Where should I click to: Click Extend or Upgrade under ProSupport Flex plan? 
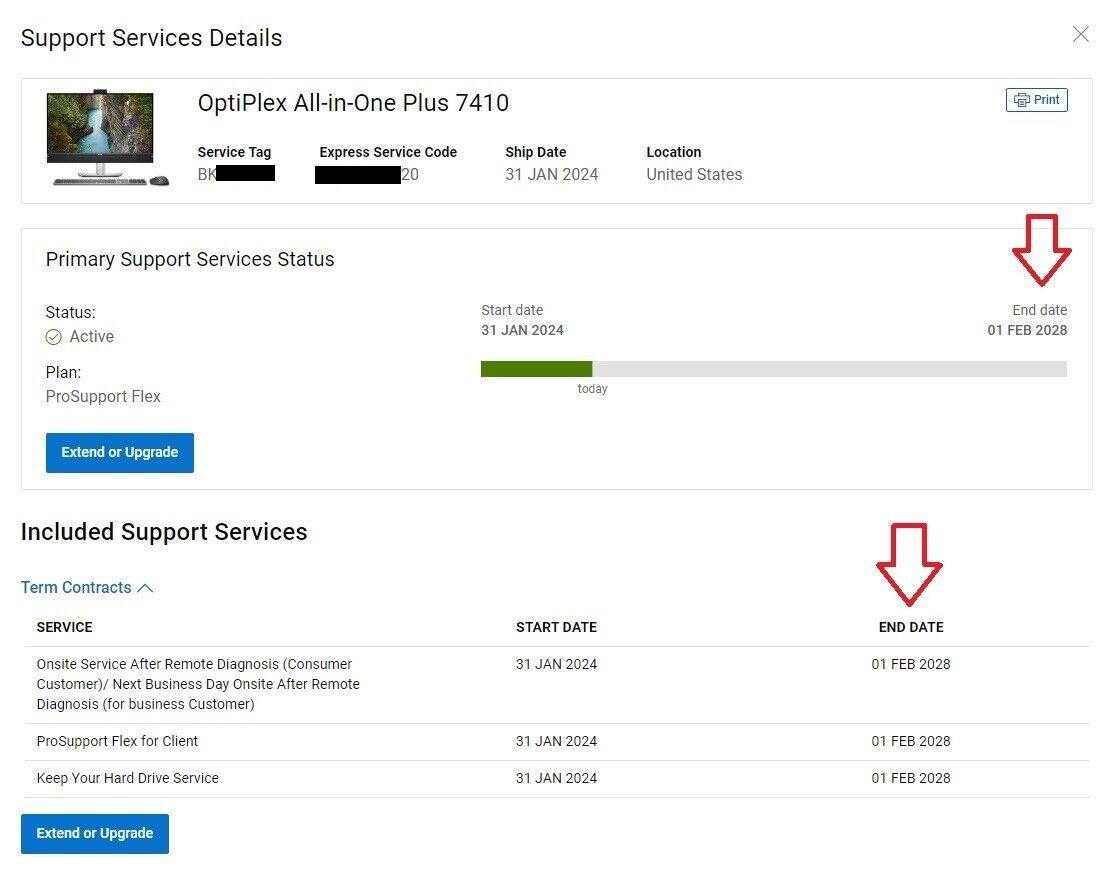coord(119,452)
